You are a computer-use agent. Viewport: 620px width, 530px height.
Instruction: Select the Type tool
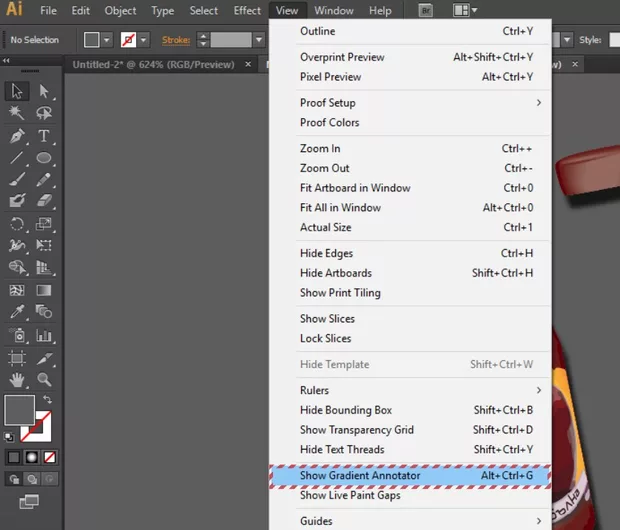pos(44,136)
